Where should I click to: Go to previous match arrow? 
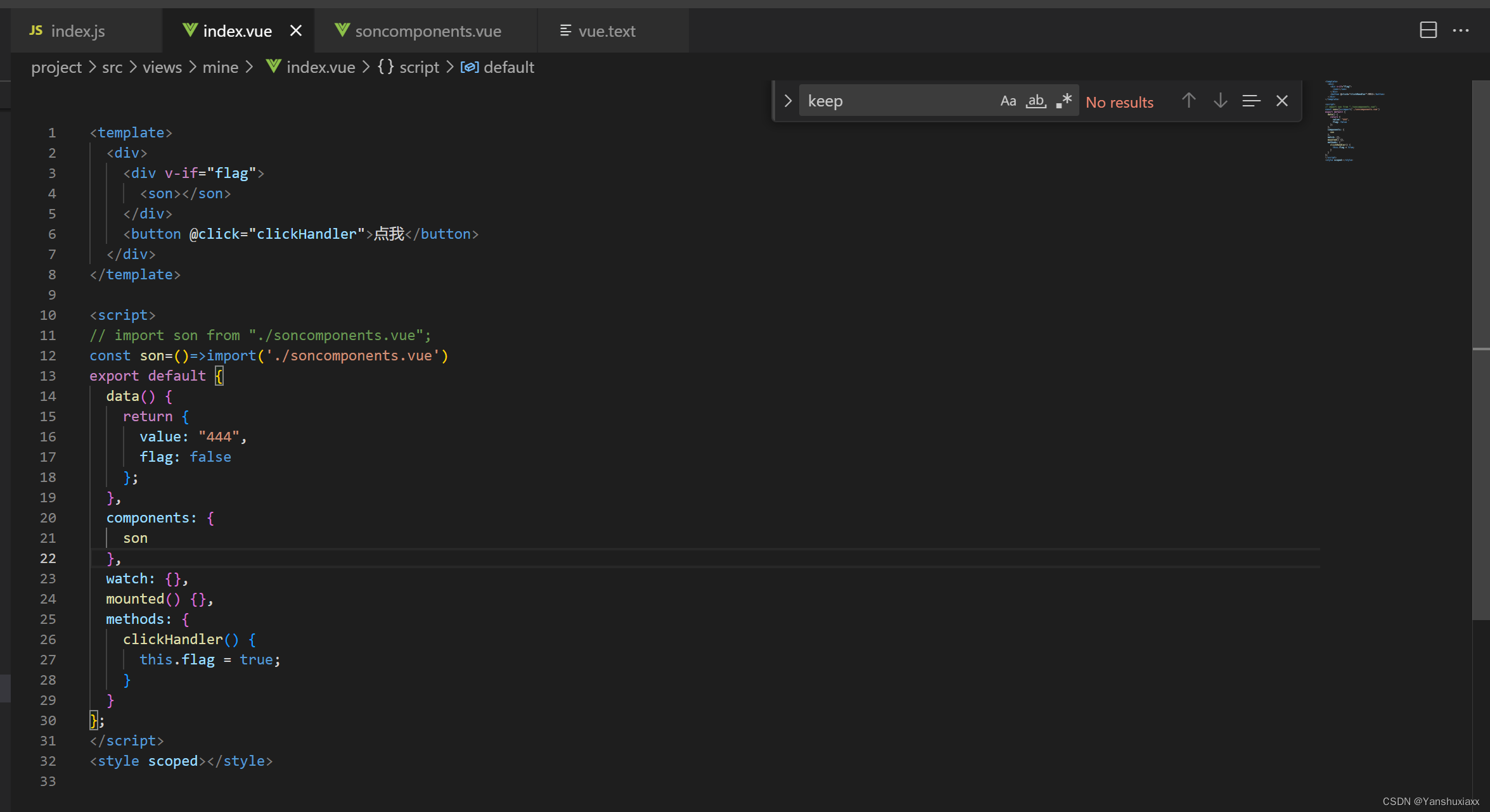(x=1188, y=101)
